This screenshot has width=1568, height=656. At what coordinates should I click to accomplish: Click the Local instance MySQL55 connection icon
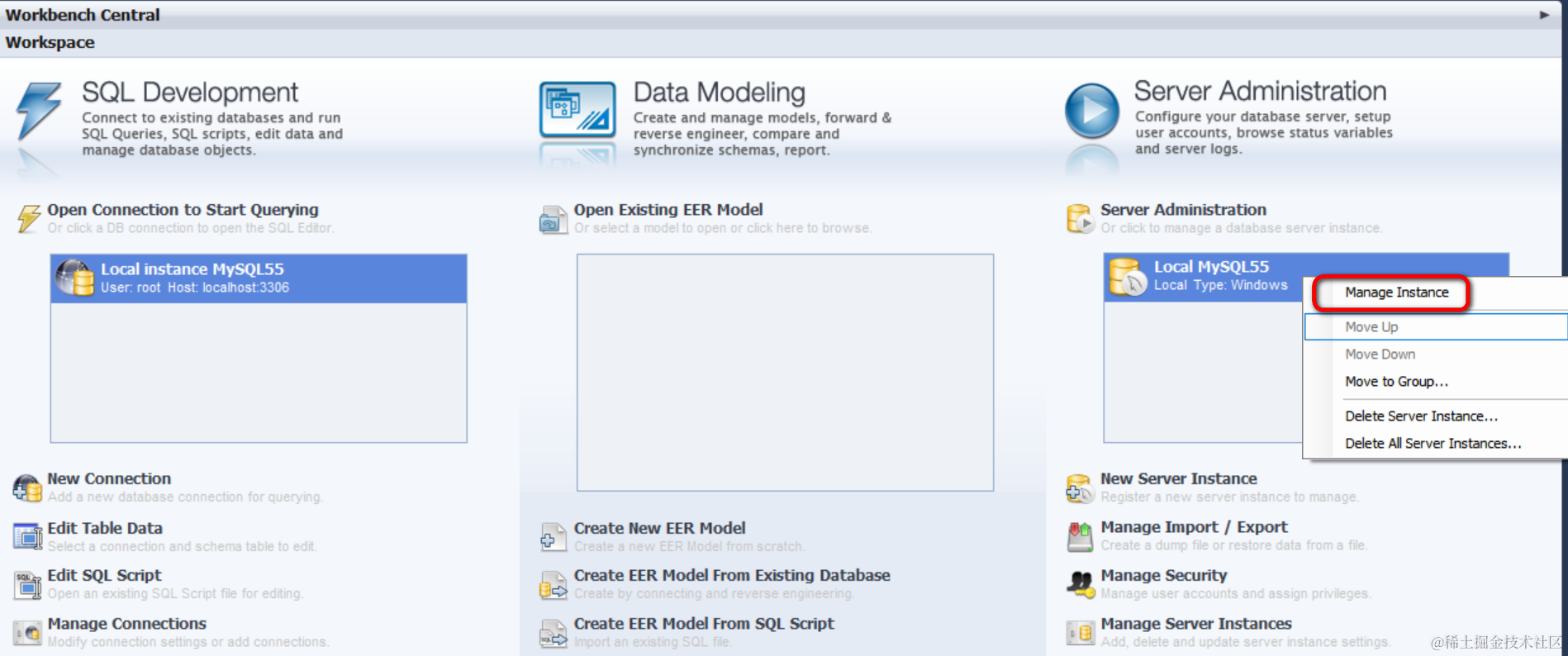[75, 278]
